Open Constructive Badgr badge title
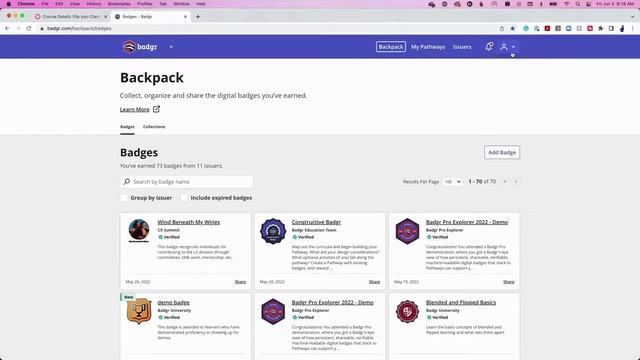This screenshot has height=360, width=640. click(x=316, y=222)
